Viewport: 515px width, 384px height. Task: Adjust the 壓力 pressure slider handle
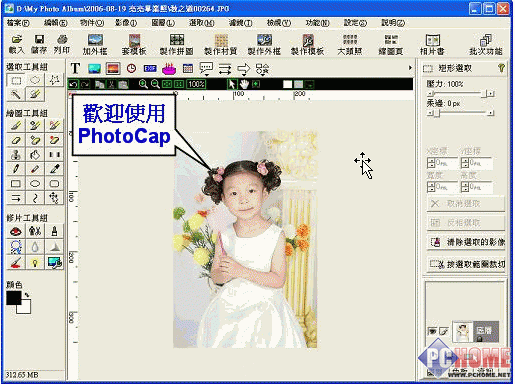click(484, 94)
